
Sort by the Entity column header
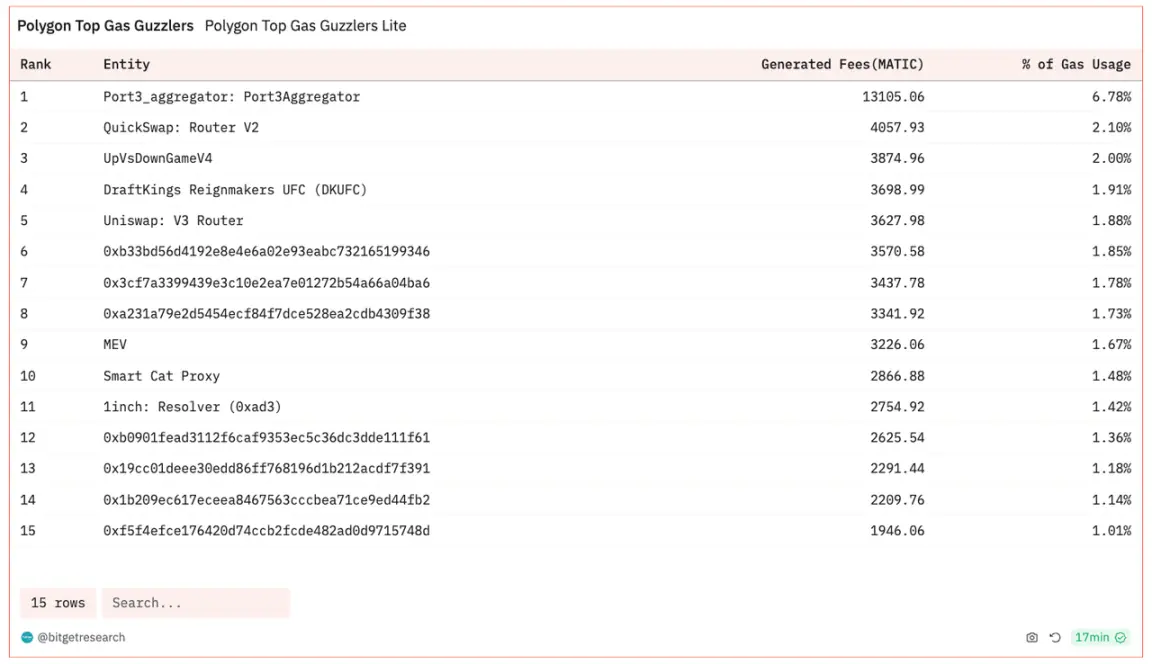tap(126, 64)
